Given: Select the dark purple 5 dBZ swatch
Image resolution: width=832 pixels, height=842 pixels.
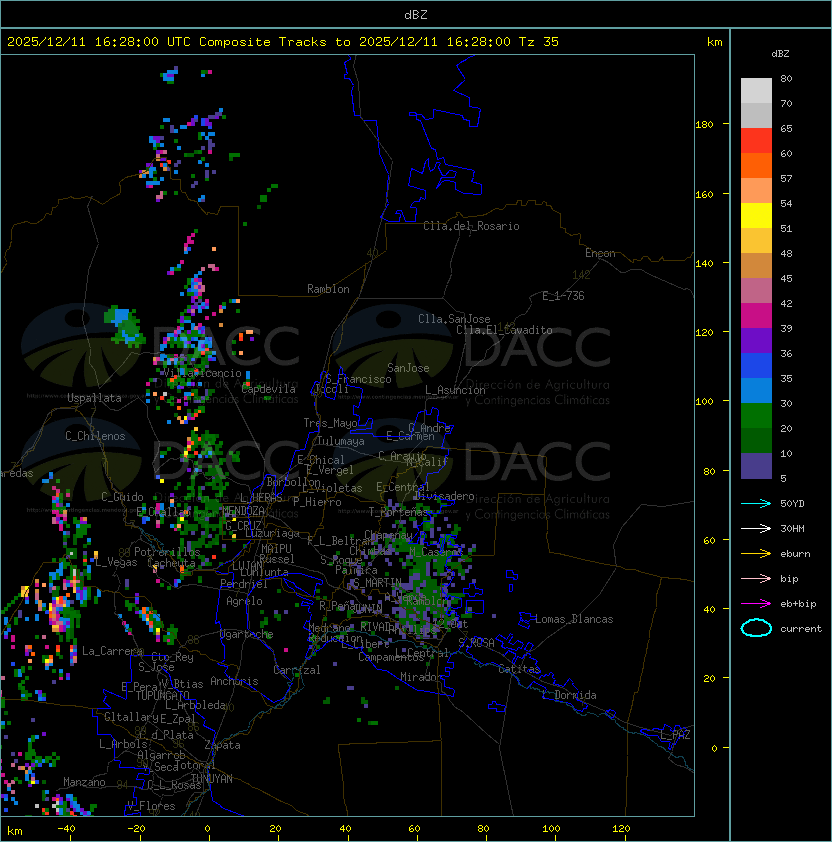Looking at the screenshot, I should (756, 466).
